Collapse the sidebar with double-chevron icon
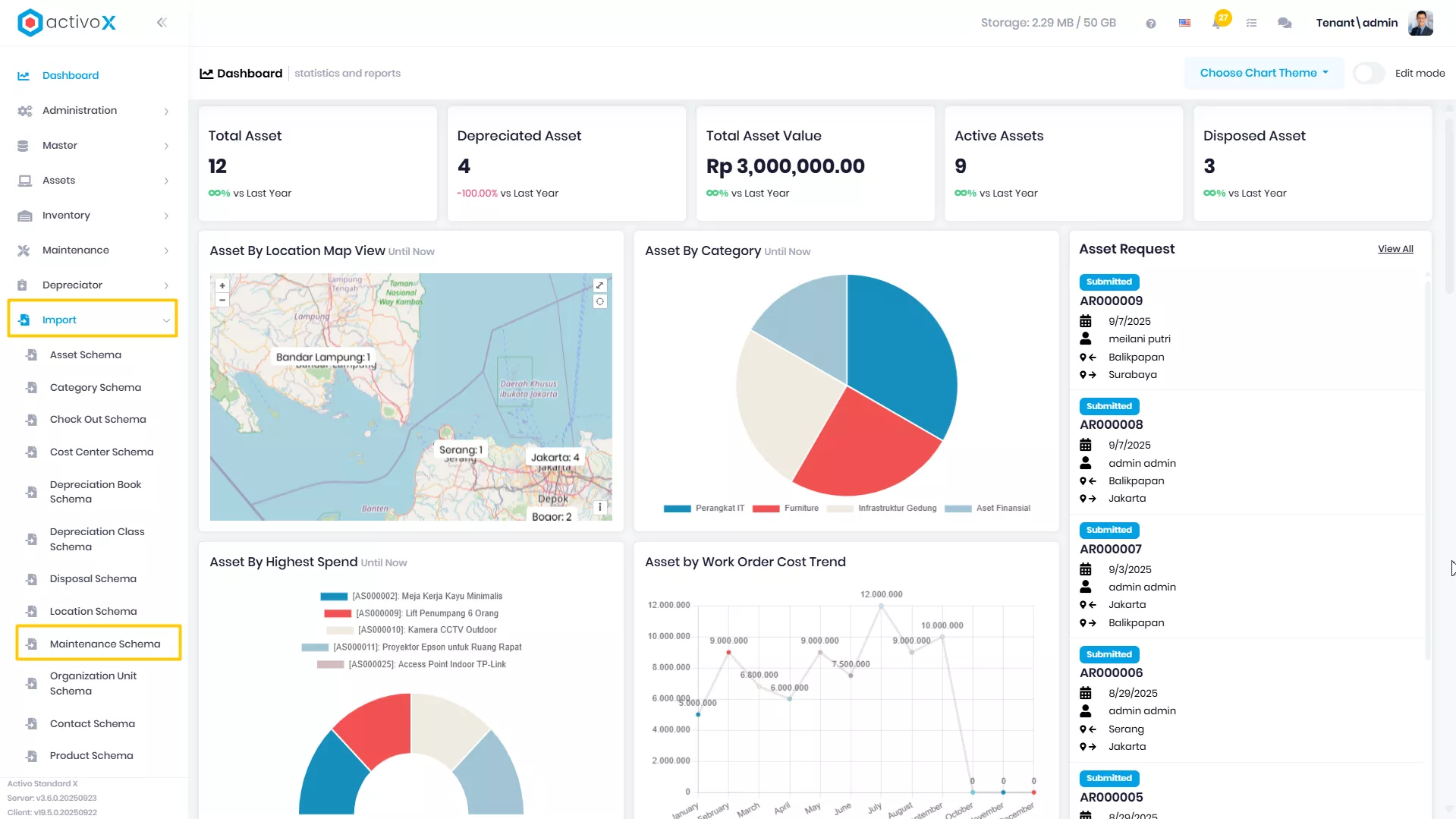1456x819 pixels. [x=162, y=23]
